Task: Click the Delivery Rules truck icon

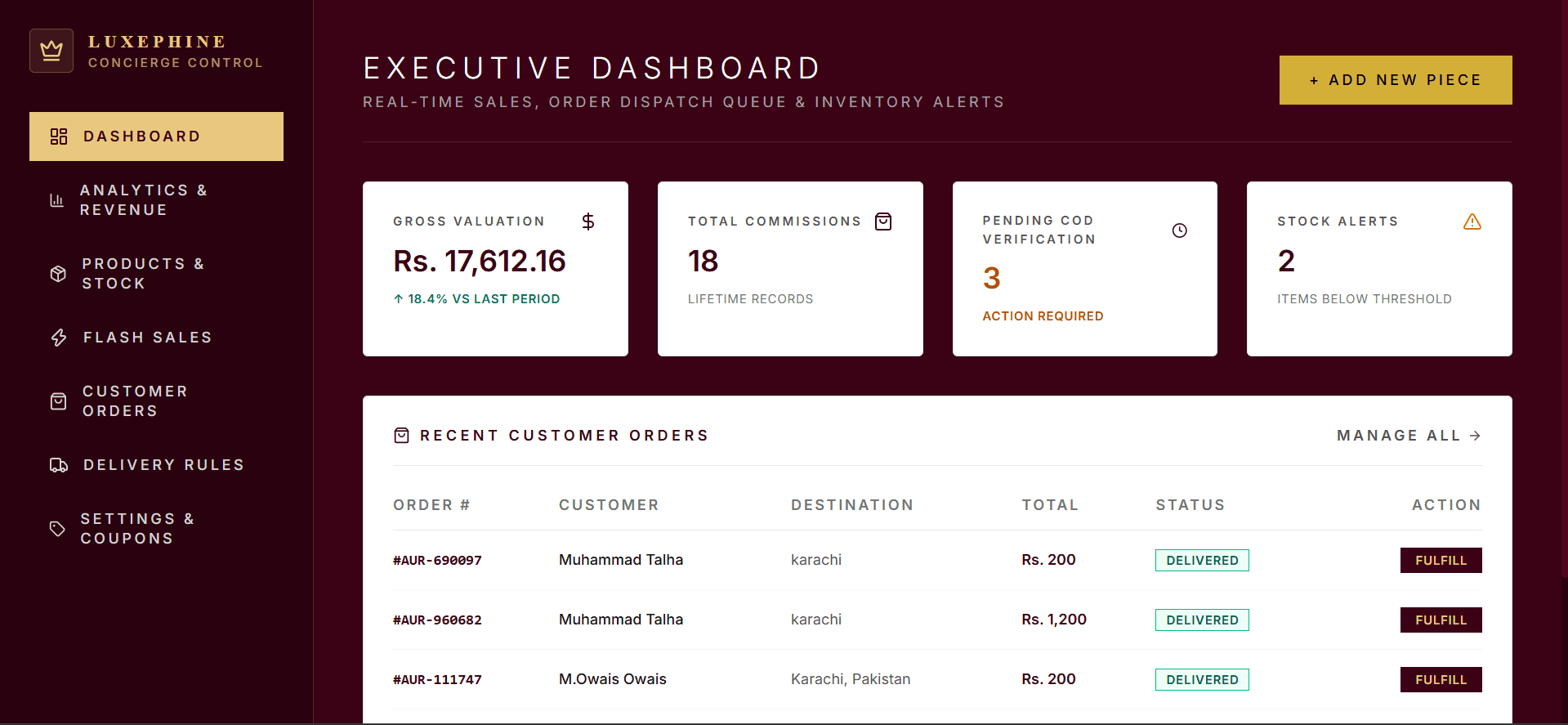Action: 59,465
